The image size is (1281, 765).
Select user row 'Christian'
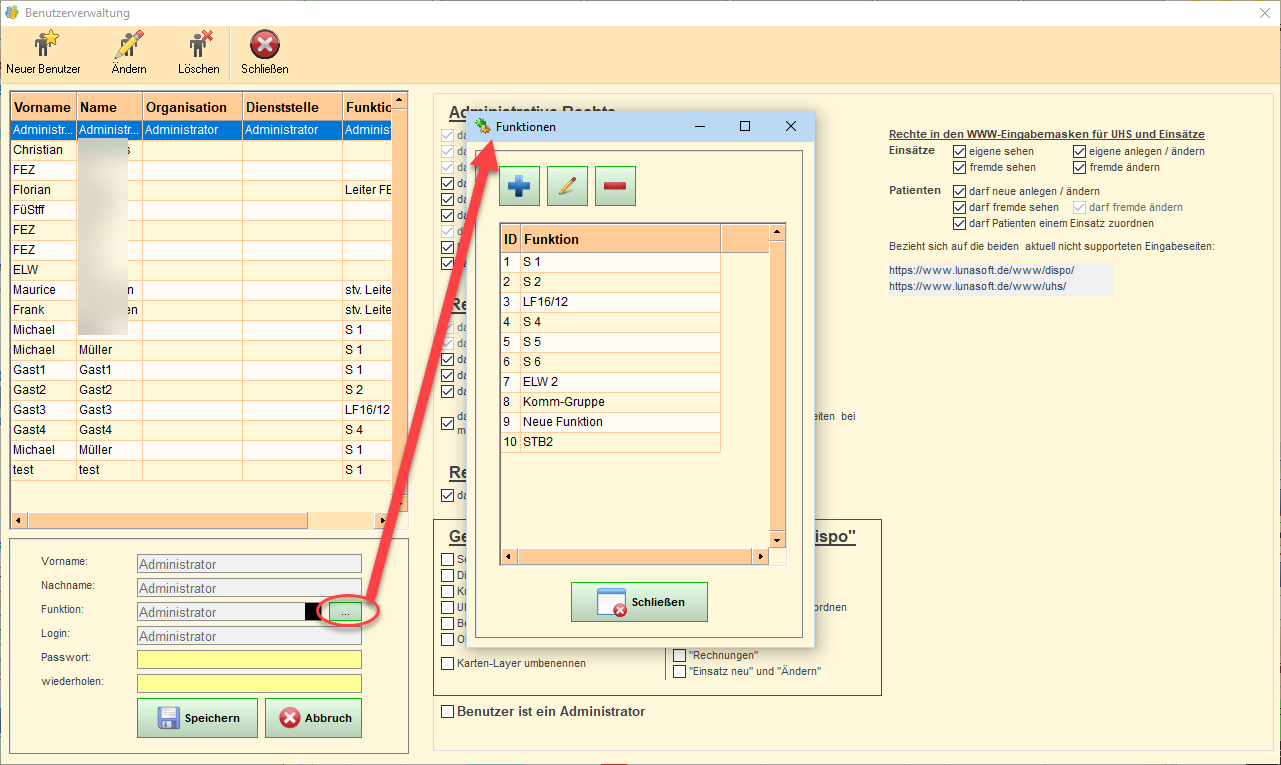201,150
